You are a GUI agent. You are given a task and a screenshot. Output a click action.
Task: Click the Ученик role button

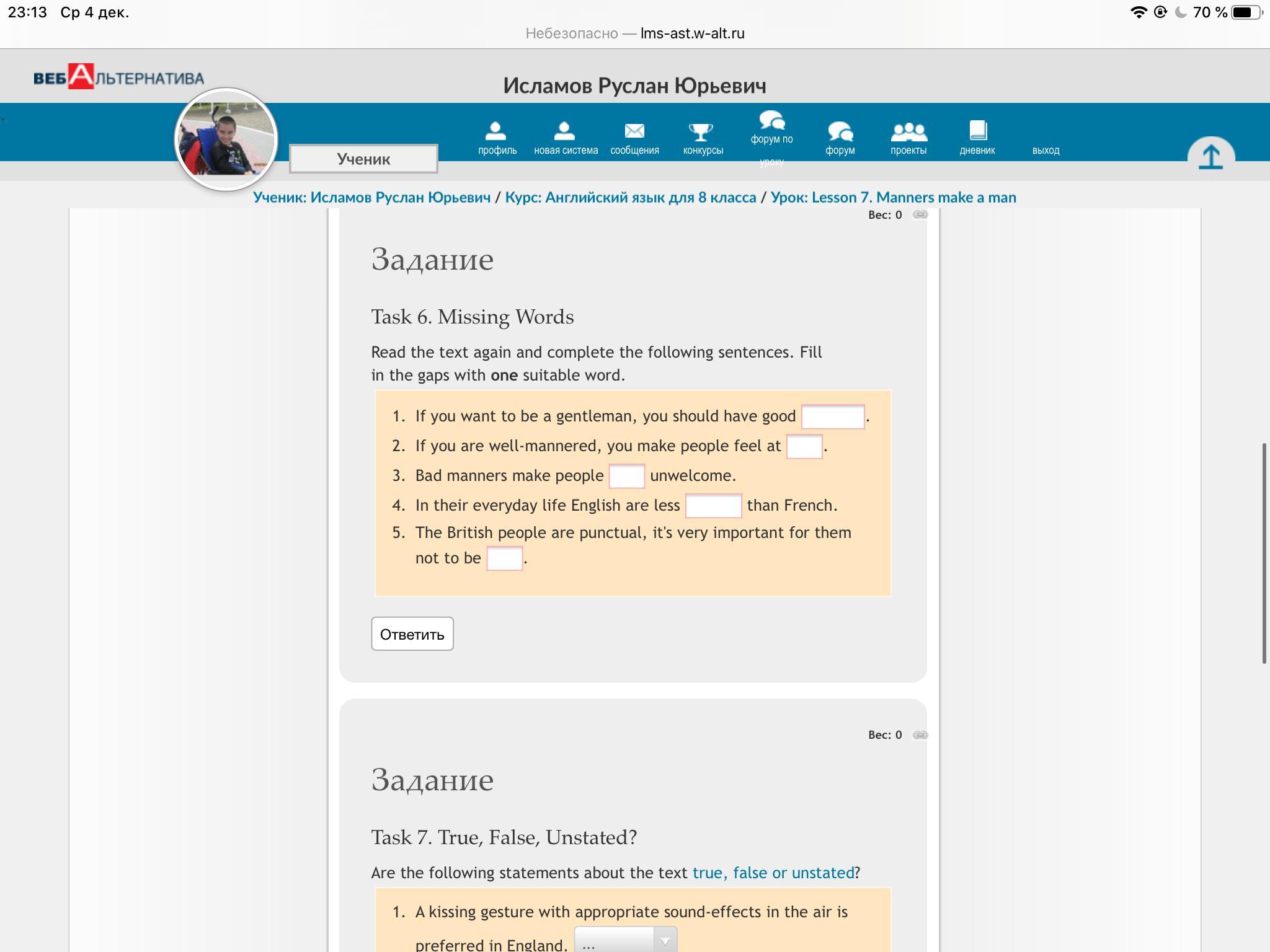[x=363, y=159]
